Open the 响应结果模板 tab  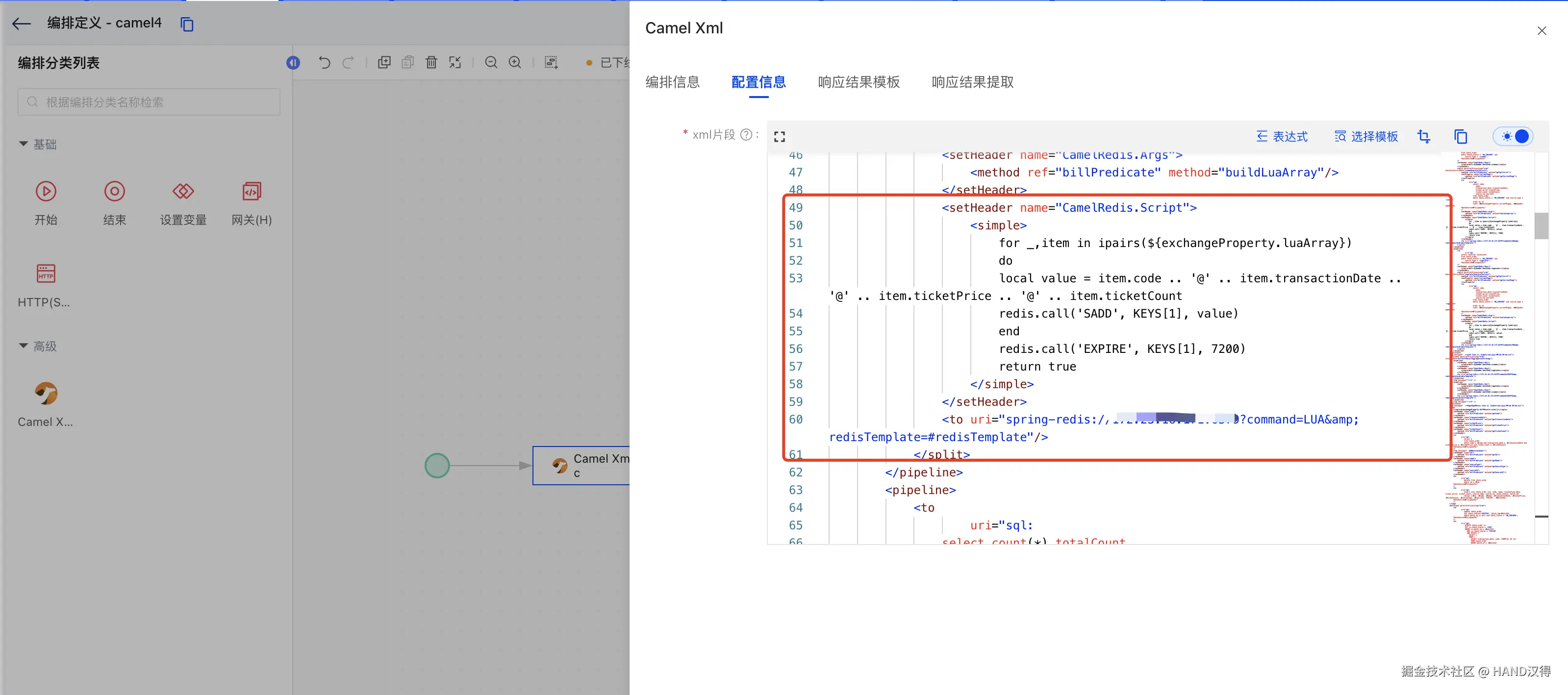pyautogui.click(x=858, y=82)
